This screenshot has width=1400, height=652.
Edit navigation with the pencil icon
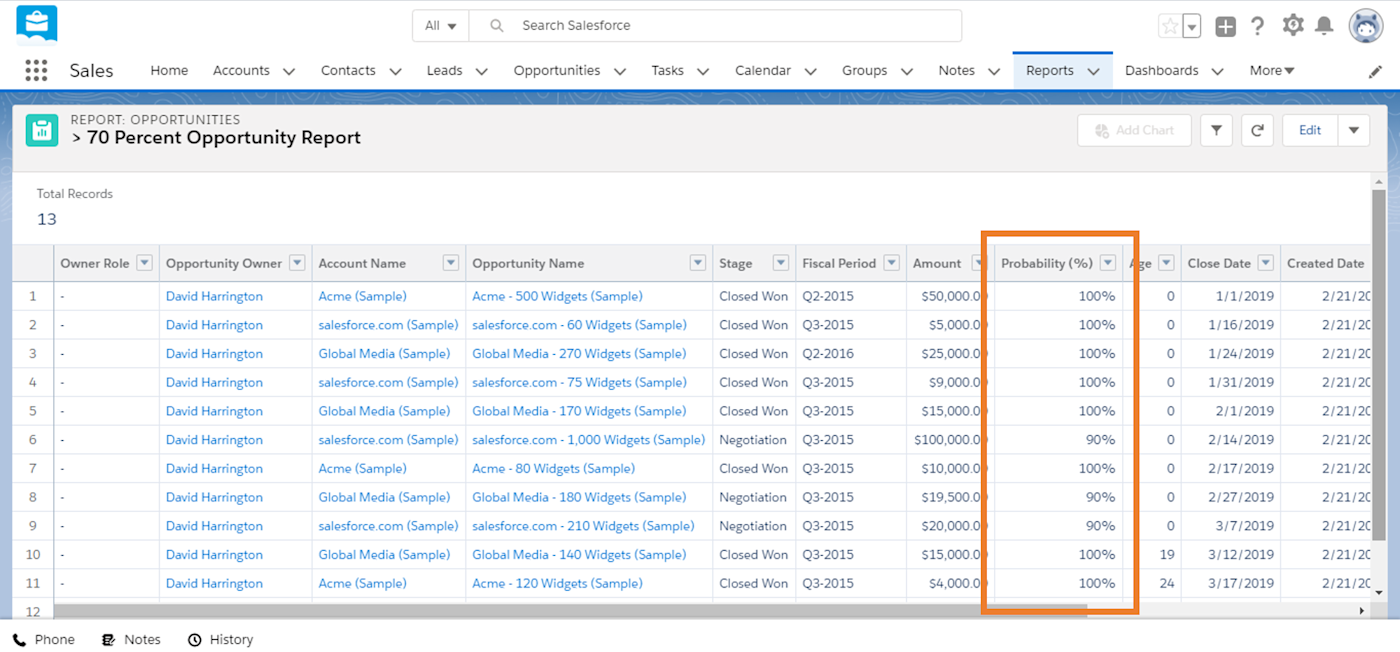pyautogui.click(x=1375, y=72)
